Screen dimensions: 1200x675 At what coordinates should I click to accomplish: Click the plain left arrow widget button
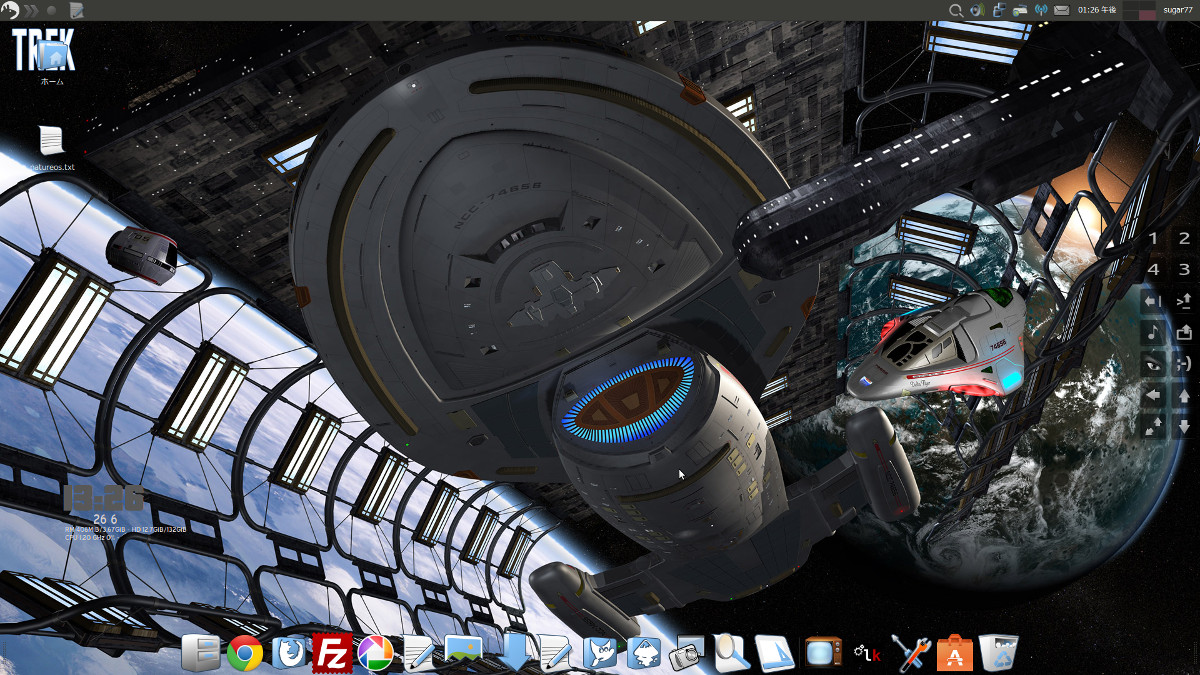[1153, 395]
